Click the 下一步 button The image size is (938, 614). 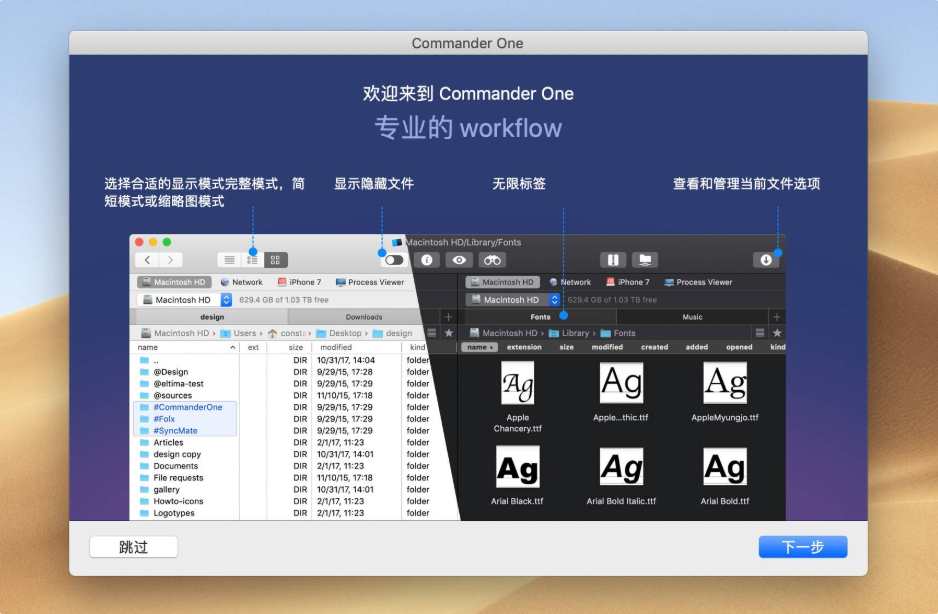coord(803,546)
